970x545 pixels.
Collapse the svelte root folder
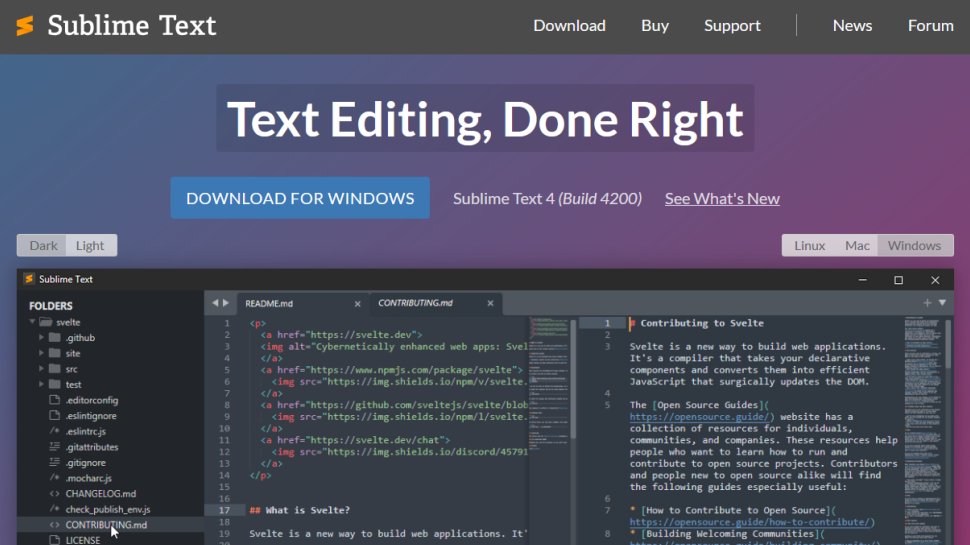click(x=32, y=322)
